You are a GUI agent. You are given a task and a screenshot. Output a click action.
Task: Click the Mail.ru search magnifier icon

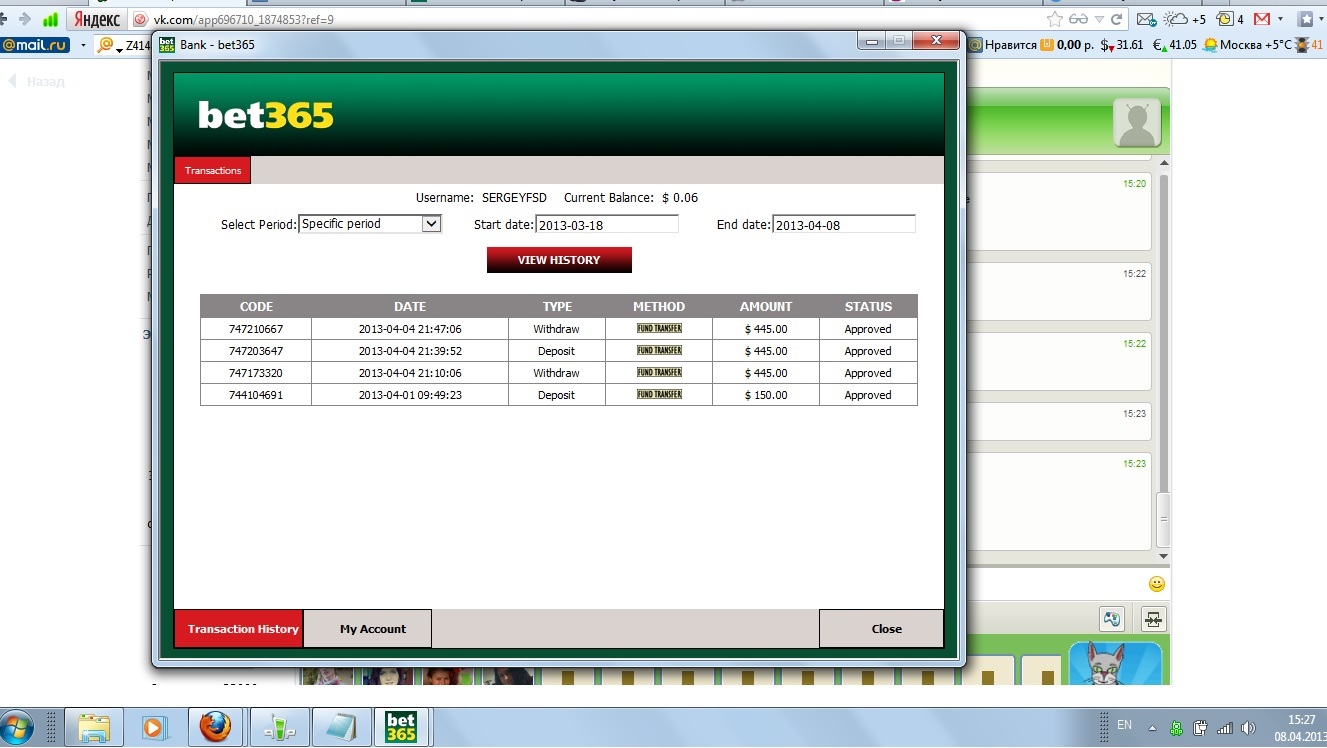click(x=106, y=45)
